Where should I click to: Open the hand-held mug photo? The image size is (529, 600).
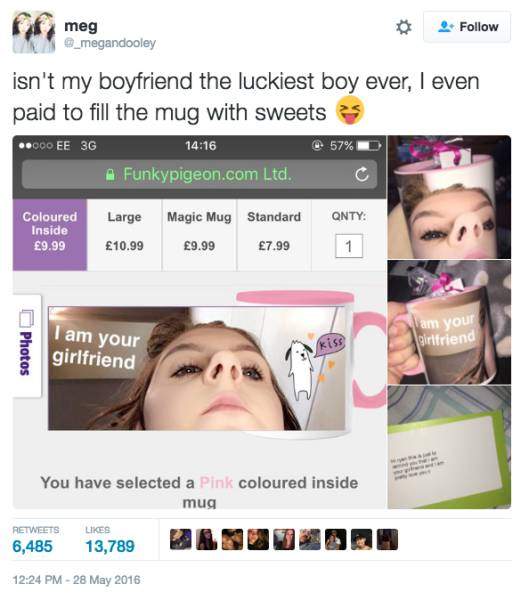point(449,322)
